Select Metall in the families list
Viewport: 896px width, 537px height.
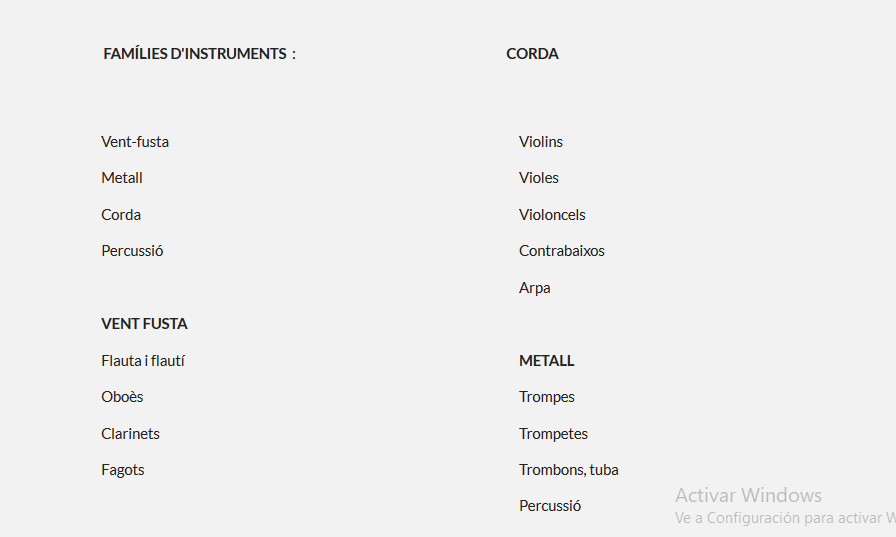pos(122,178)
